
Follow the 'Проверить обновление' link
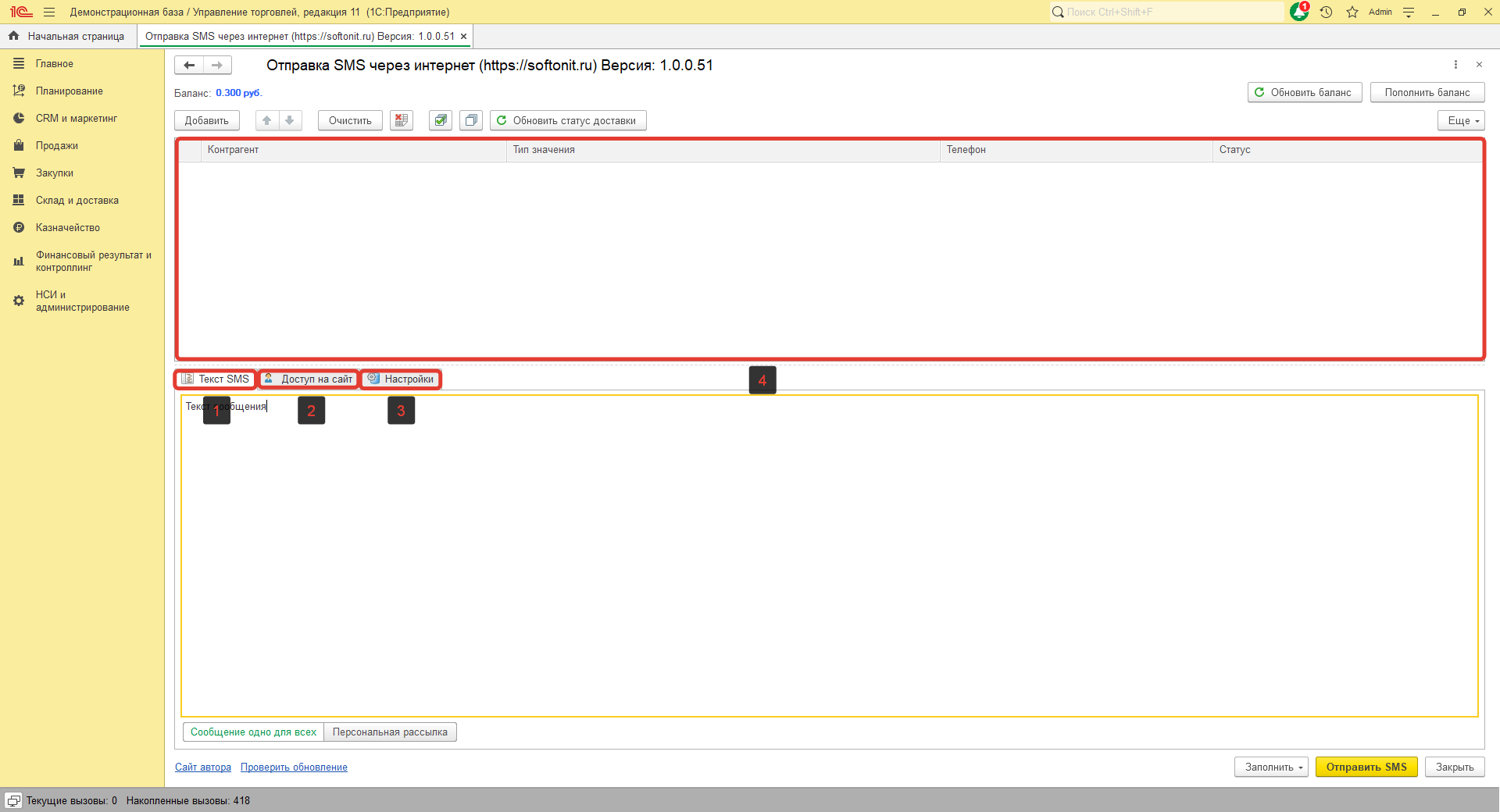294,767
